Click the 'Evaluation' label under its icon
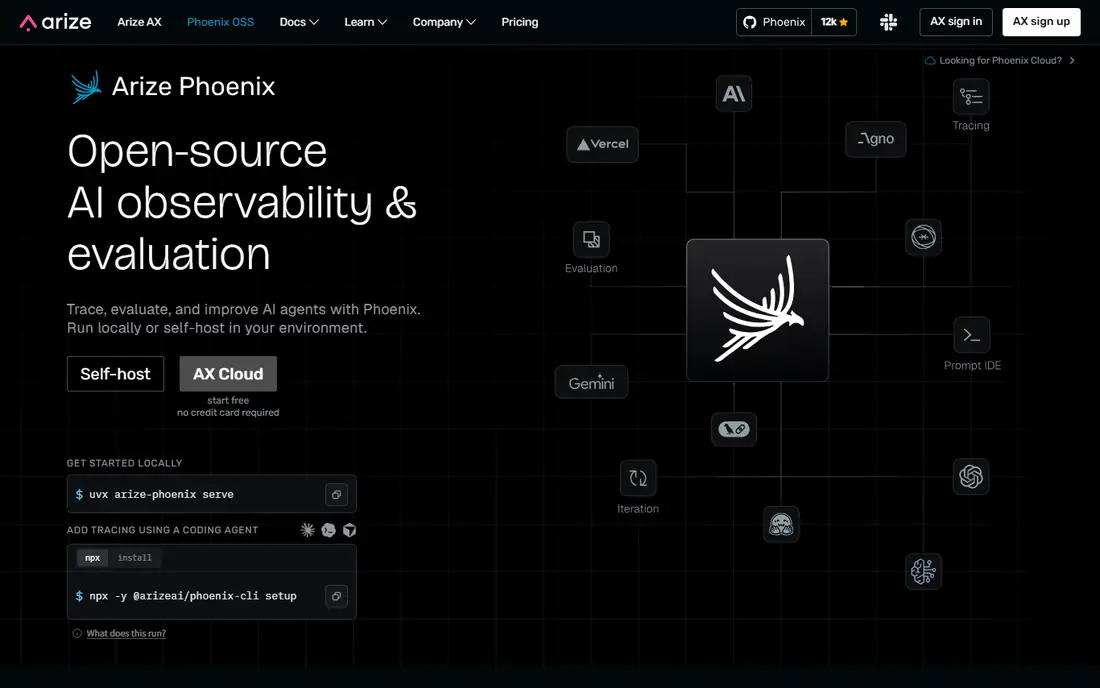This screenshot has width=1100, height=688. (x=591, y=269)
